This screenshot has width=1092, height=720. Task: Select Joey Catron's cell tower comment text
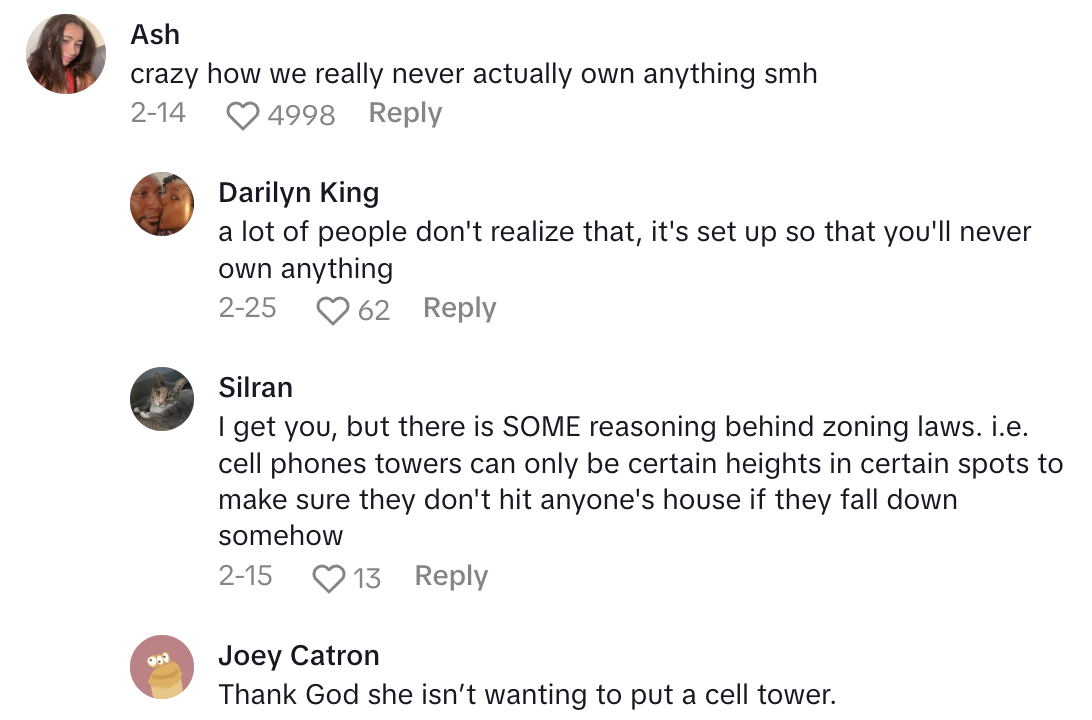pyautogui.click(x=526, y=694)
